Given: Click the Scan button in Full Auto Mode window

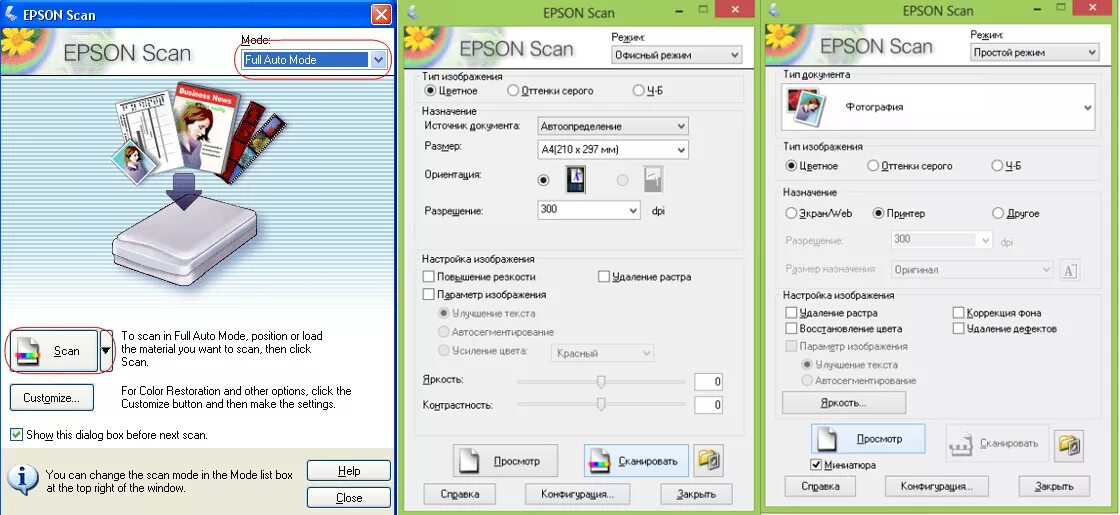Looking at the screenshot, I should pyautogui.click(x=54, y=351).
